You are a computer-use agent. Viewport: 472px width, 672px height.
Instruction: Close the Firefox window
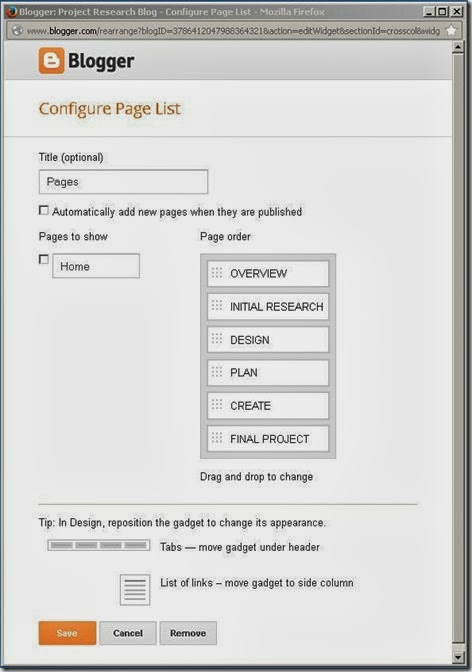click(x=457, y=12)
